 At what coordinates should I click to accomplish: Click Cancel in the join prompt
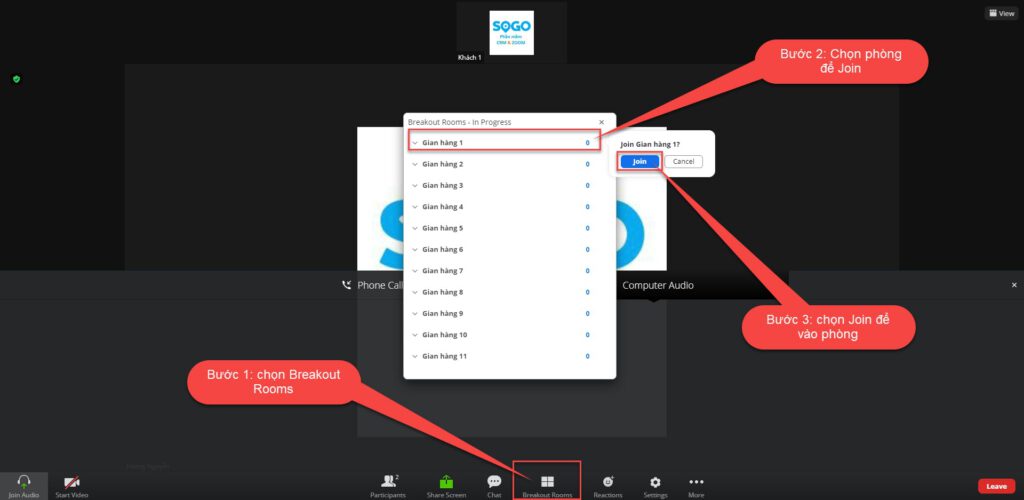click(683, 161)
